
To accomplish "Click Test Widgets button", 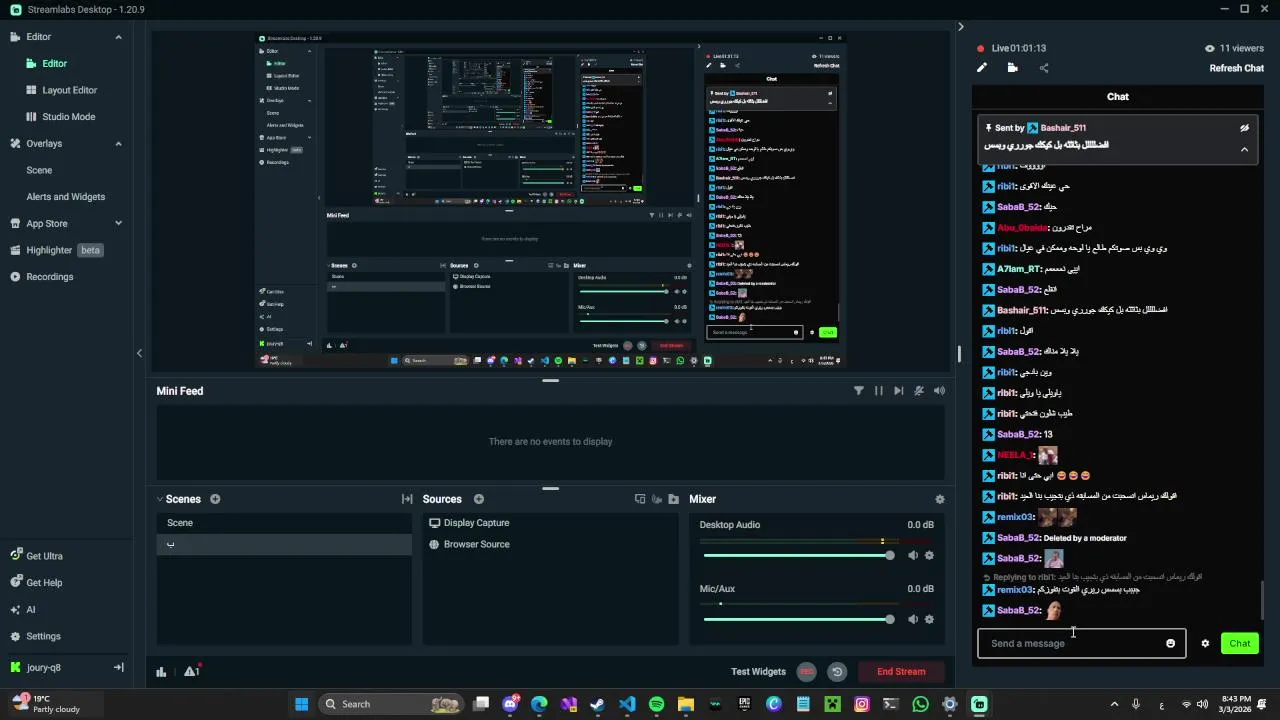I will pos(758,672).
